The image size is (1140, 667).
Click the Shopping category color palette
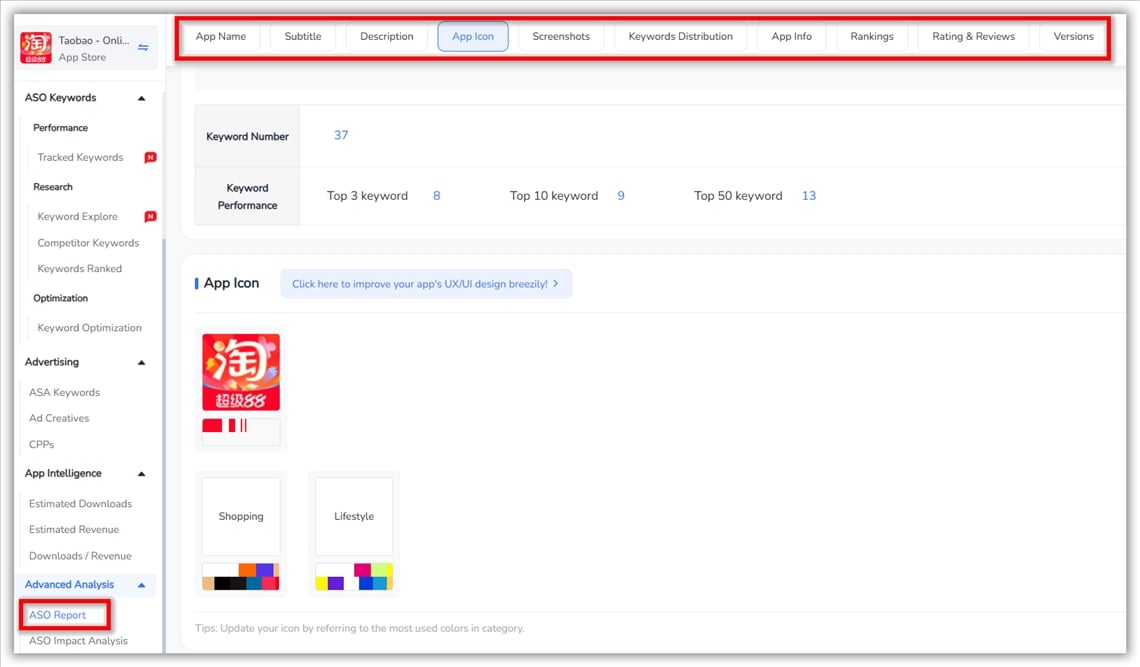tap(241, 577)
